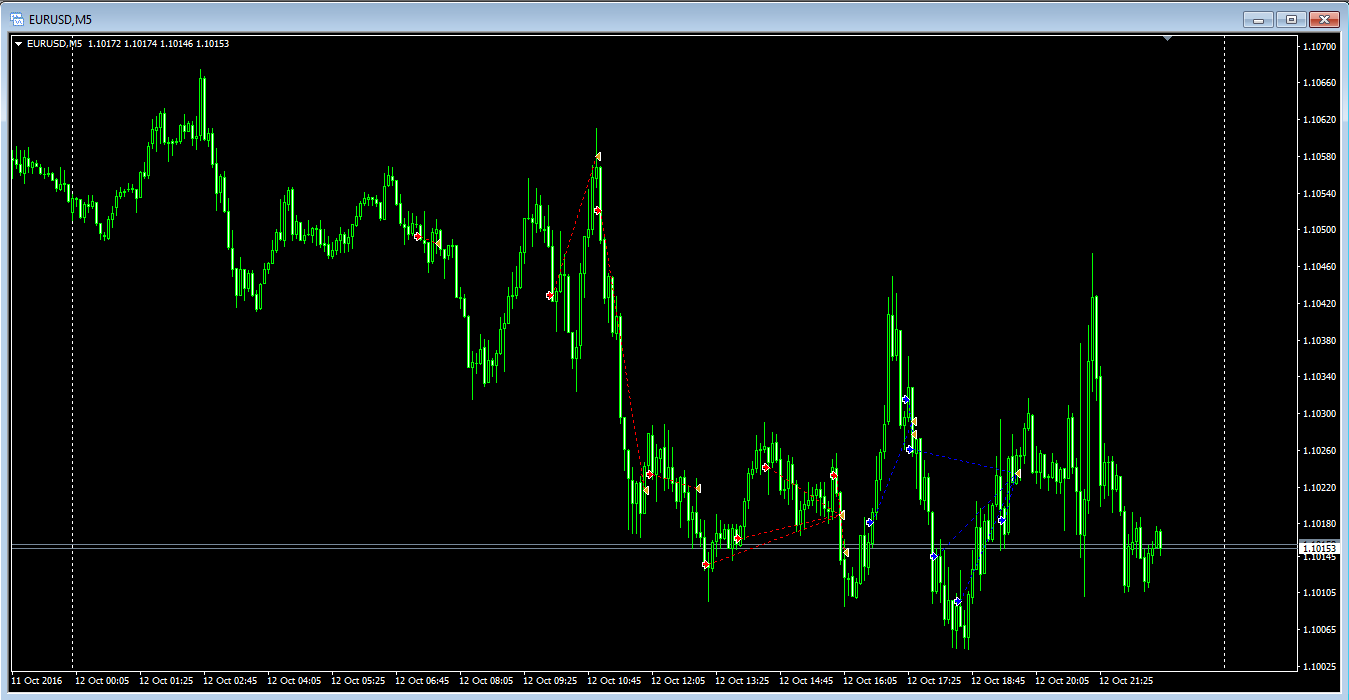The width and height of the screenshot is (1349, 700).
Task: Click the 1.10420 price axis label
Action: click(1320, 304)
